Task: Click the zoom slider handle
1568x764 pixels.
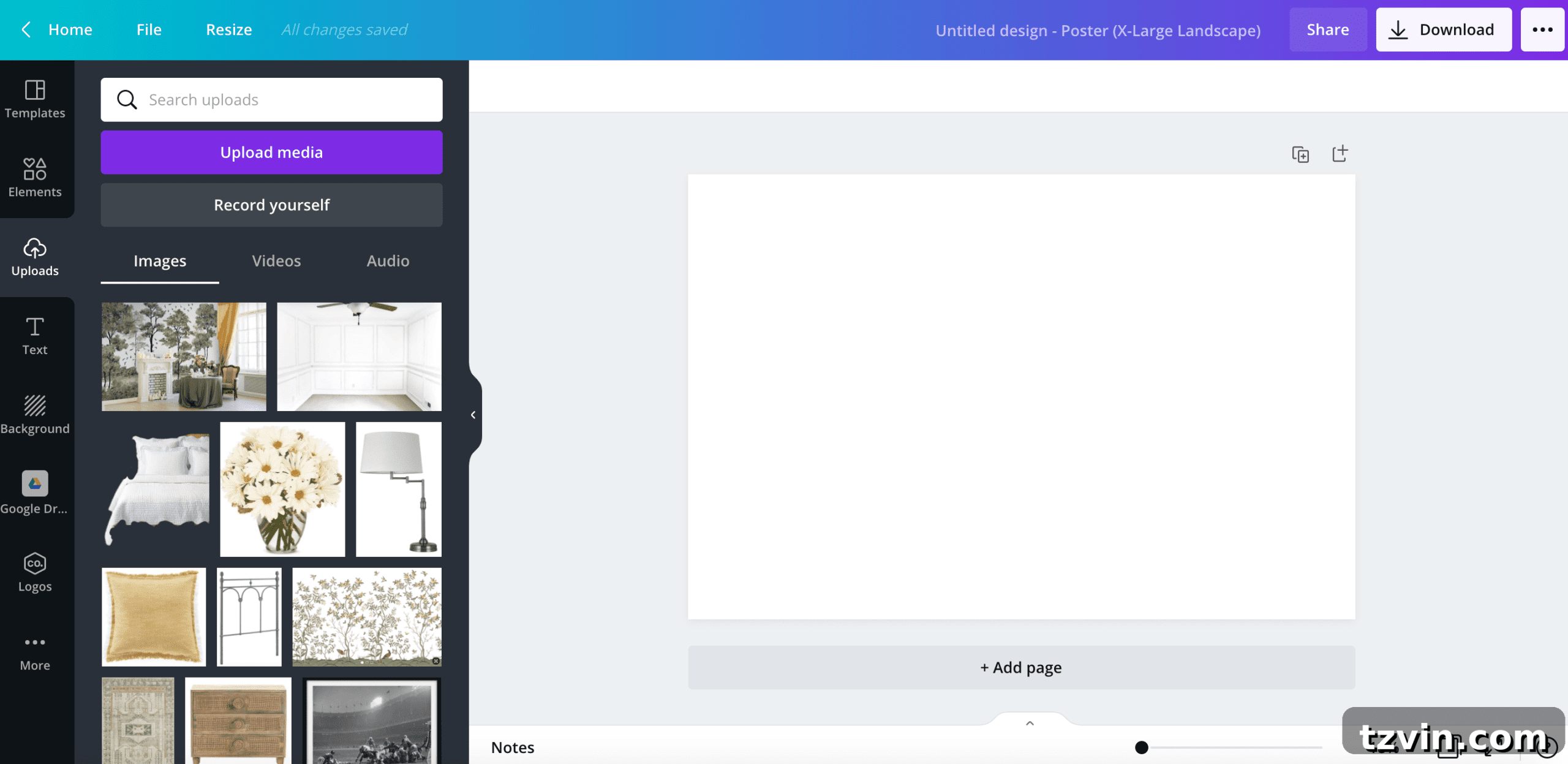Action: (1141, 747)
